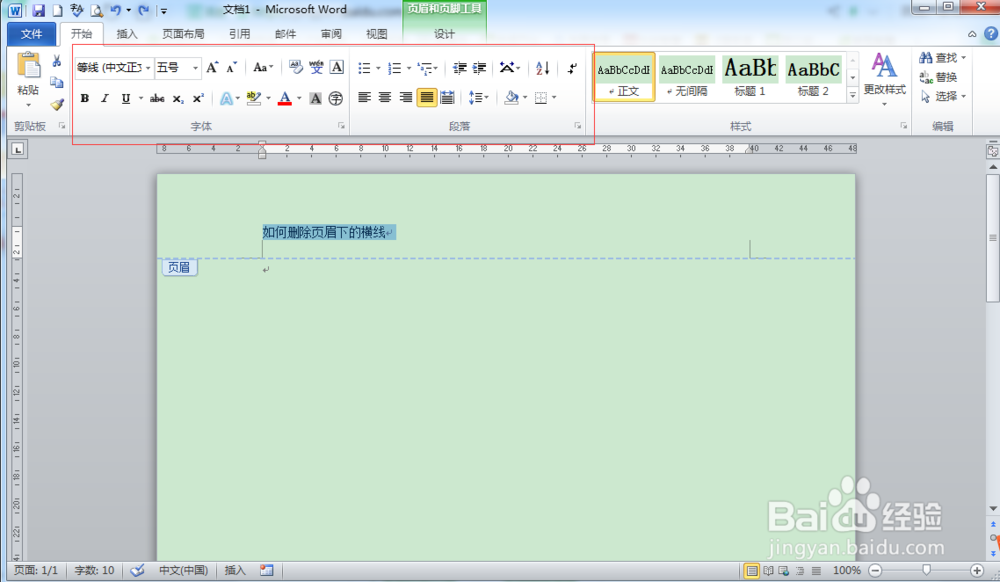Switch to the 审阅 Review tab

click(x=331, y=34)
